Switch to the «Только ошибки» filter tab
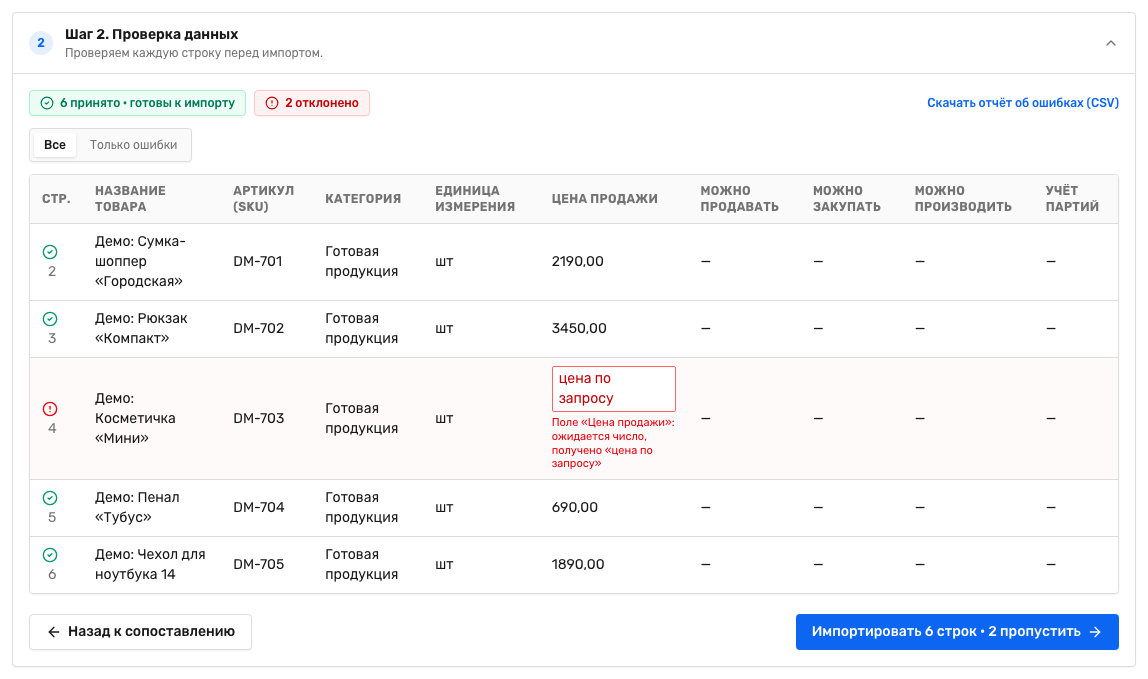The height and width of the screenshot is (679, 1148). click(133, 145)
